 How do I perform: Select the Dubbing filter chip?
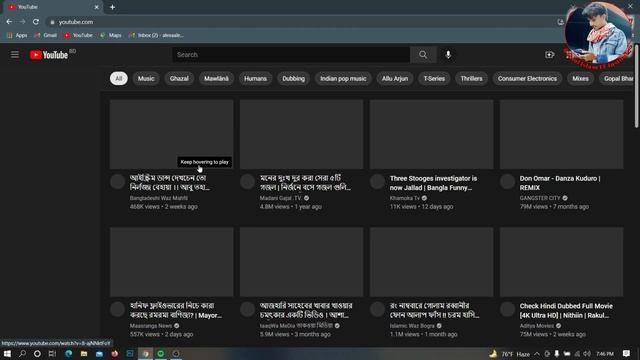293,78
